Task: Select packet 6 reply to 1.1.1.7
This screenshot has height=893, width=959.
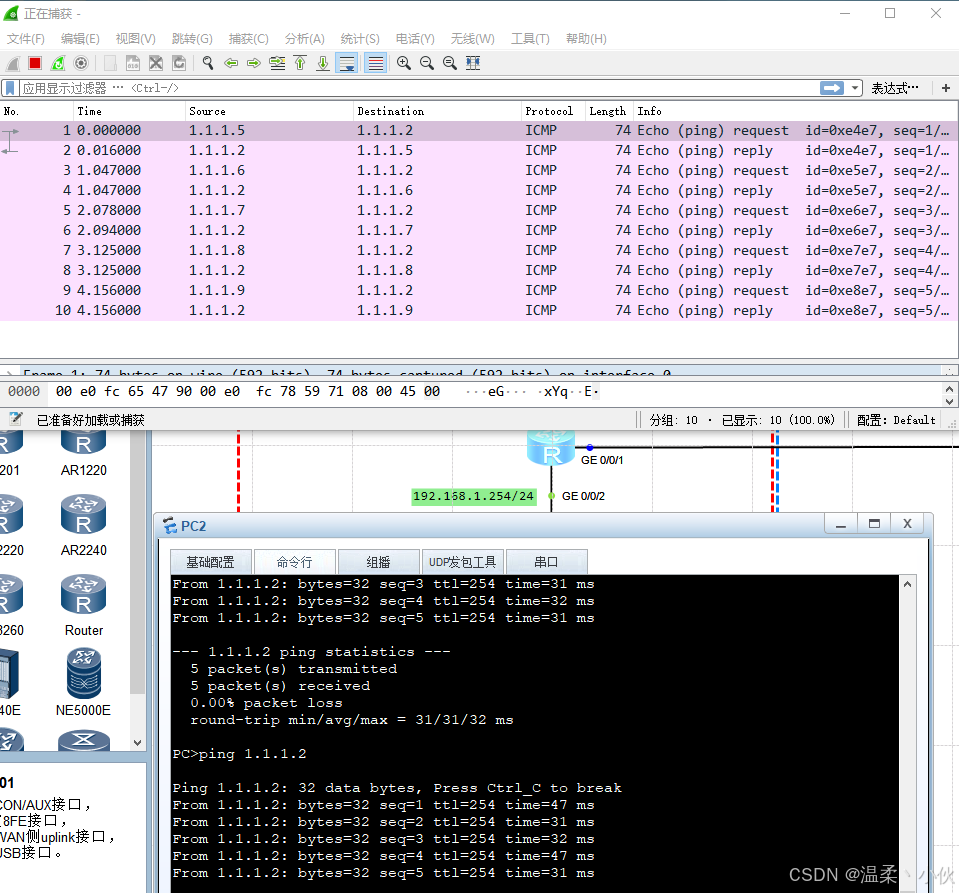Action: (478, 230)
